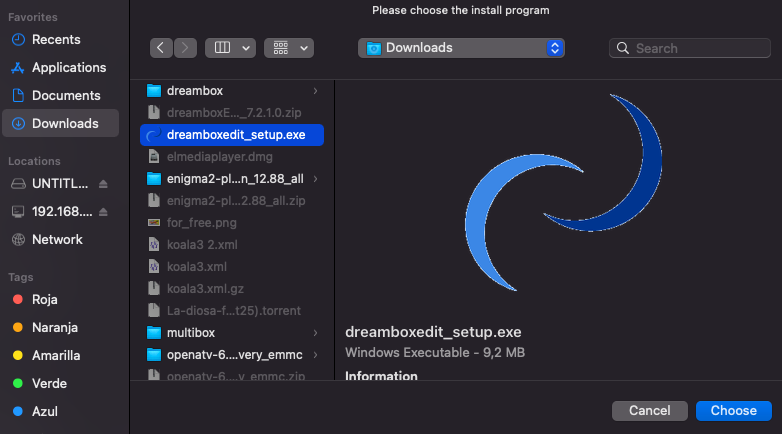Viewport: 782px width, 434px height.
Task: Click the Choose button
Action: tap(733, 411)
